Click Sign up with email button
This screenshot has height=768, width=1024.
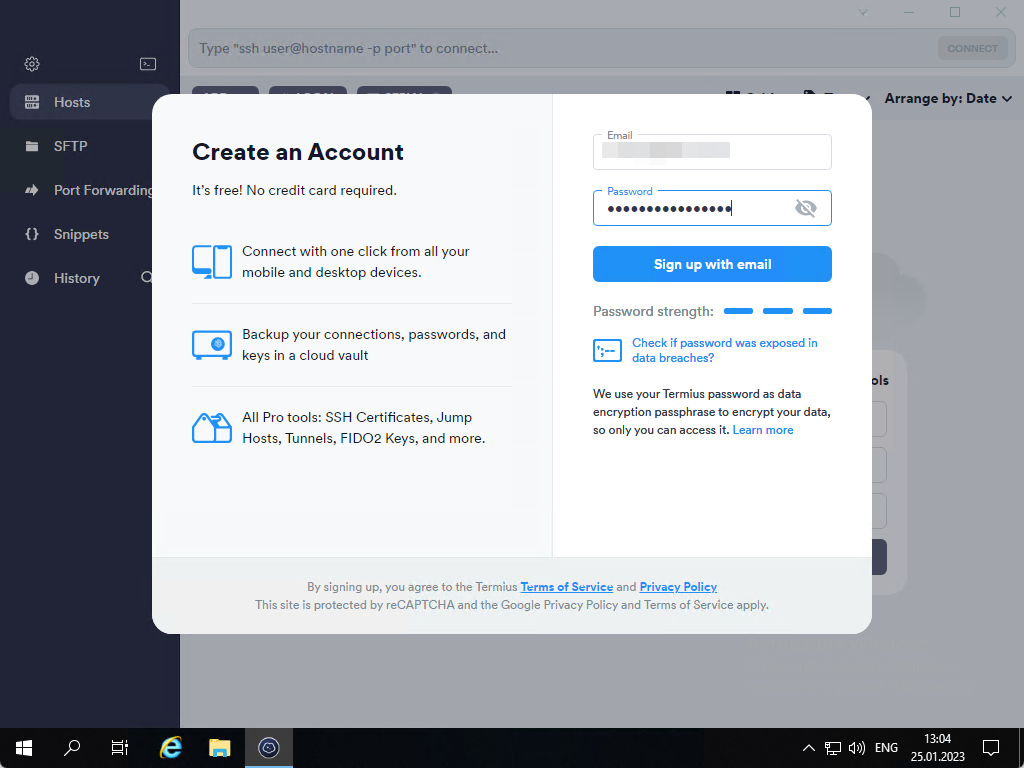pos(712,264)
